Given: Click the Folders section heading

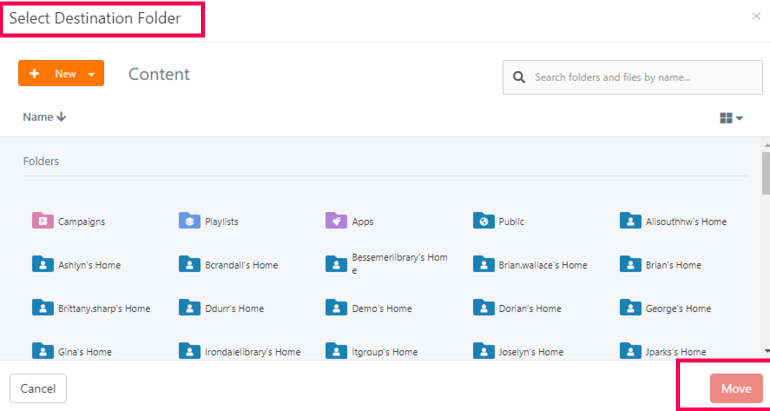Looking at the screenshot, I should (41, 161).
